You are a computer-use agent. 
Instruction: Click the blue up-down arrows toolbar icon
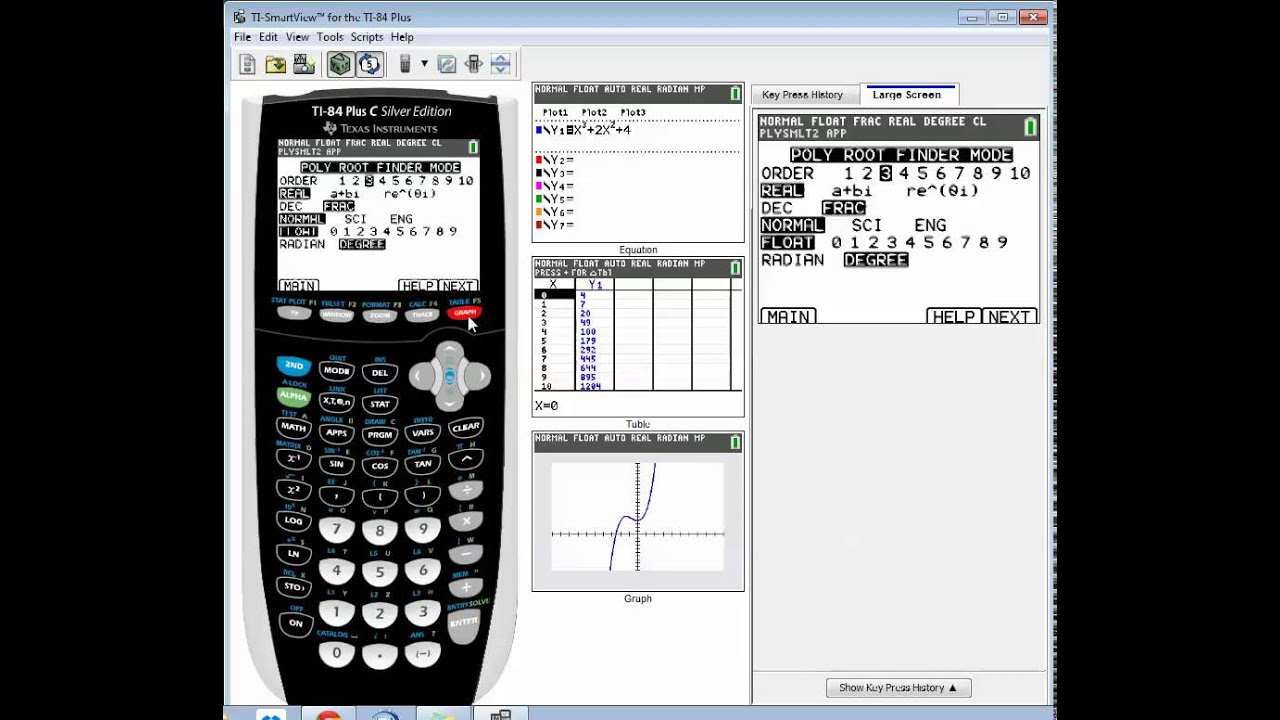(501, 65)
